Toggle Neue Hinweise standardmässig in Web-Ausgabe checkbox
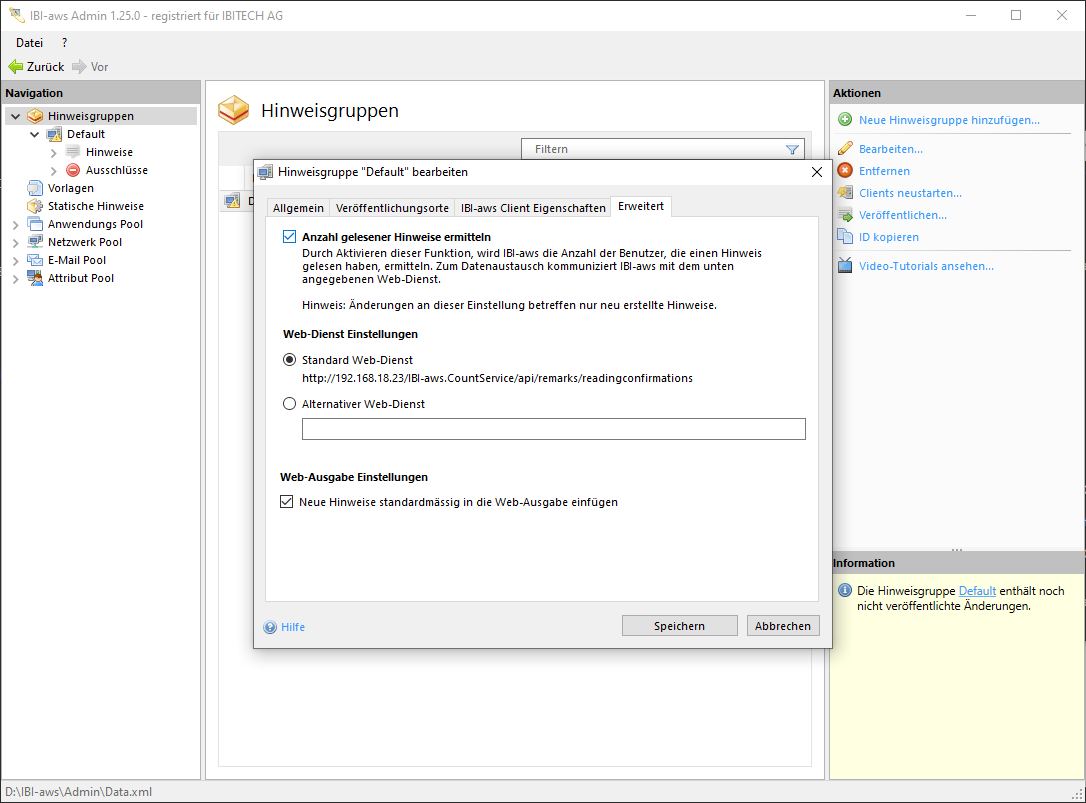This screenshot has width=1086, height=803. [x=287, y=502]
